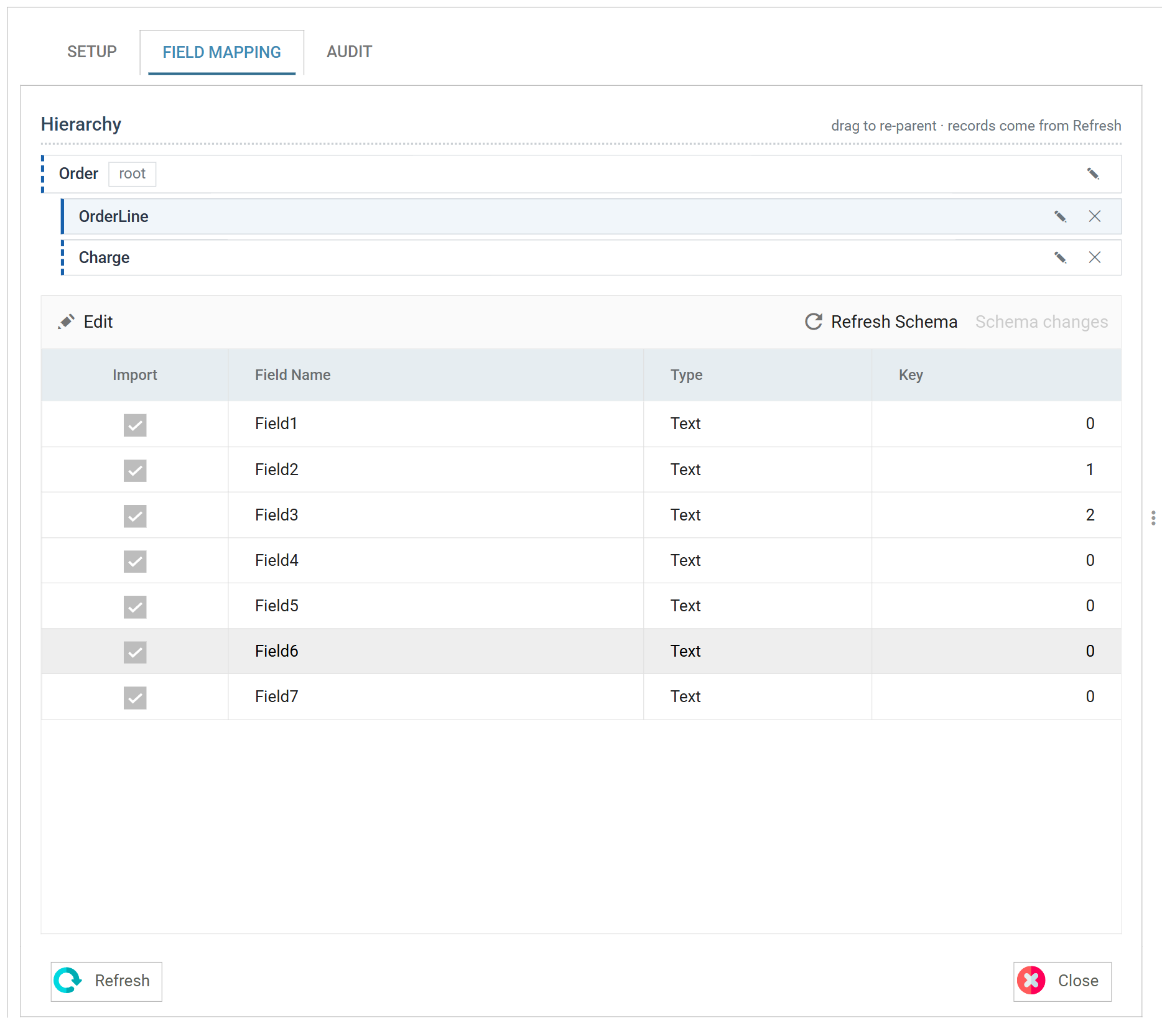Image resolution: width=1162 pixels, height=1036 pixels.
Task: Click the Type cell Text for Field1
Action: pyautogui.click(x=758, y=424)
